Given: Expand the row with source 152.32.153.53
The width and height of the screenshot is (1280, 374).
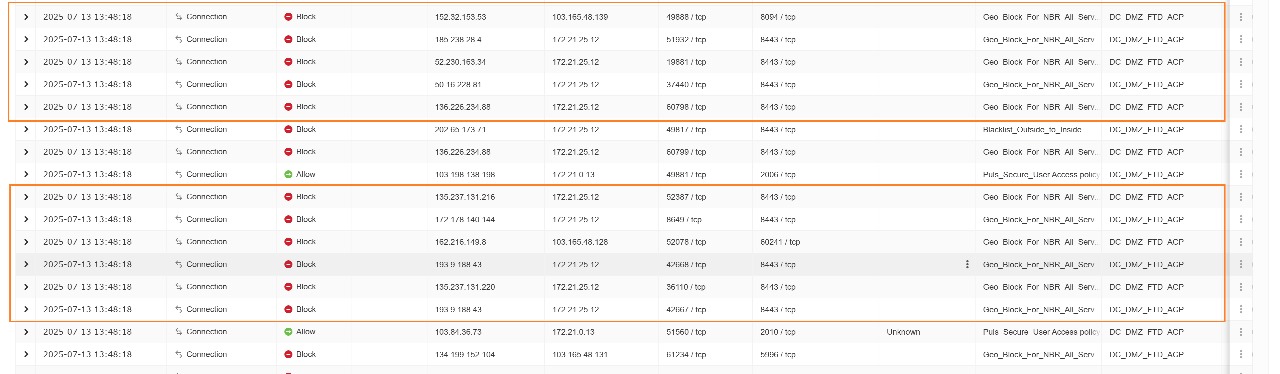Looking at the screenshot, I should coord(26,17).
